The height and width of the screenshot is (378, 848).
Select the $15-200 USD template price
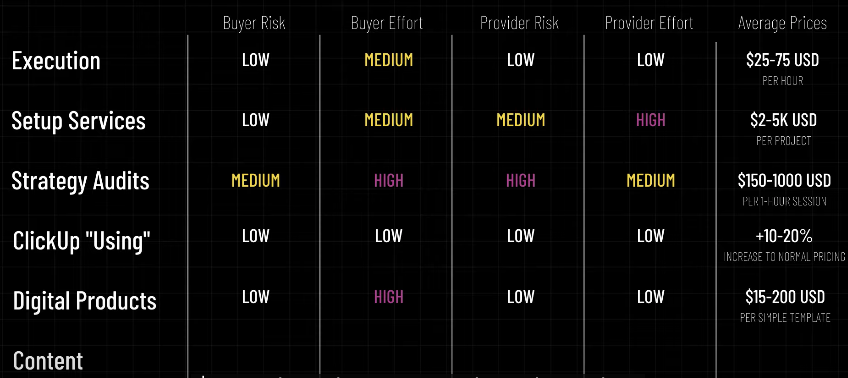785,306
